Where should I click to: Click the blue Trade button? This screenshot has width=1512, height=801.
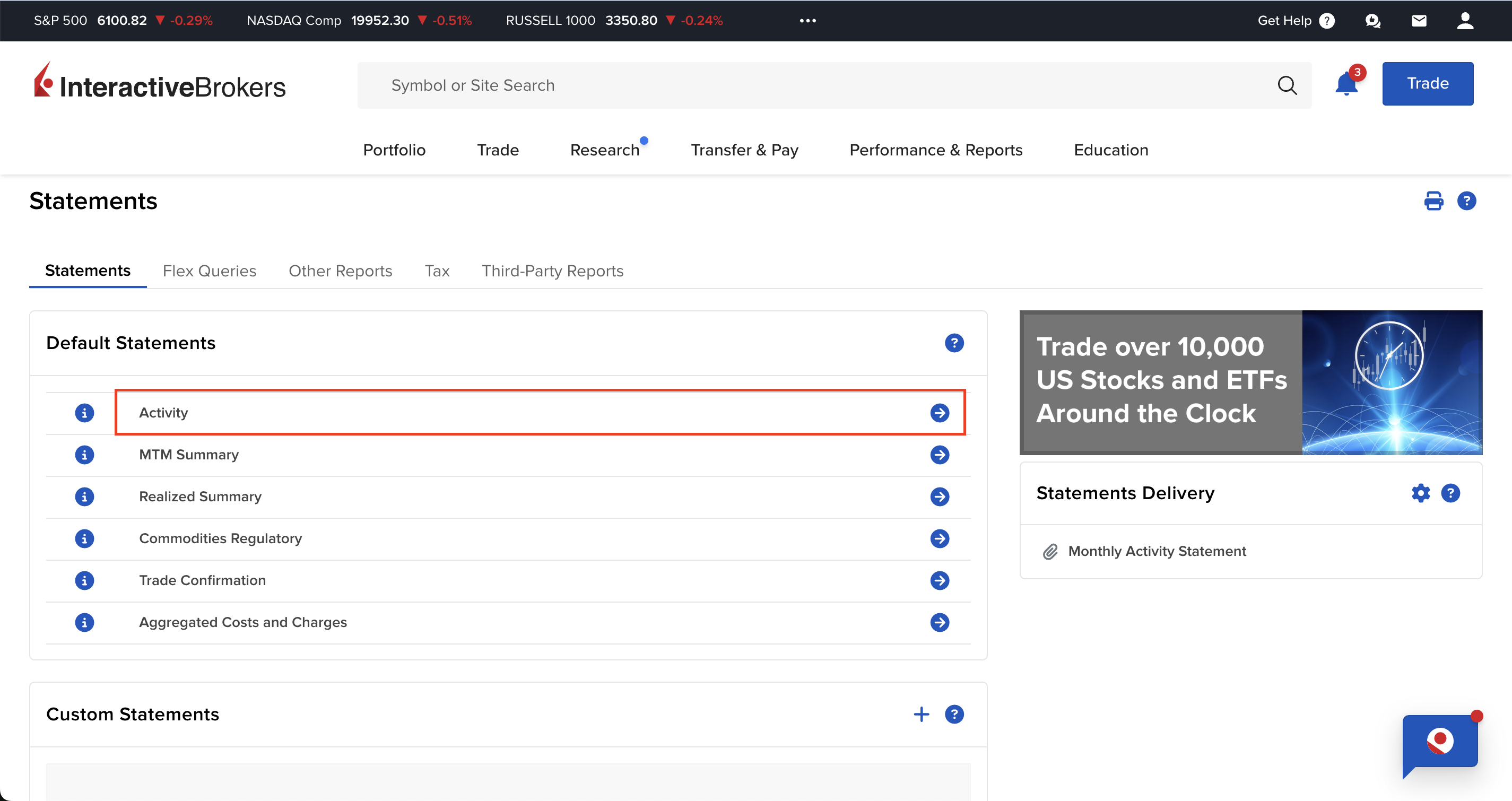pyautogui.click(x=1428, y=84)
